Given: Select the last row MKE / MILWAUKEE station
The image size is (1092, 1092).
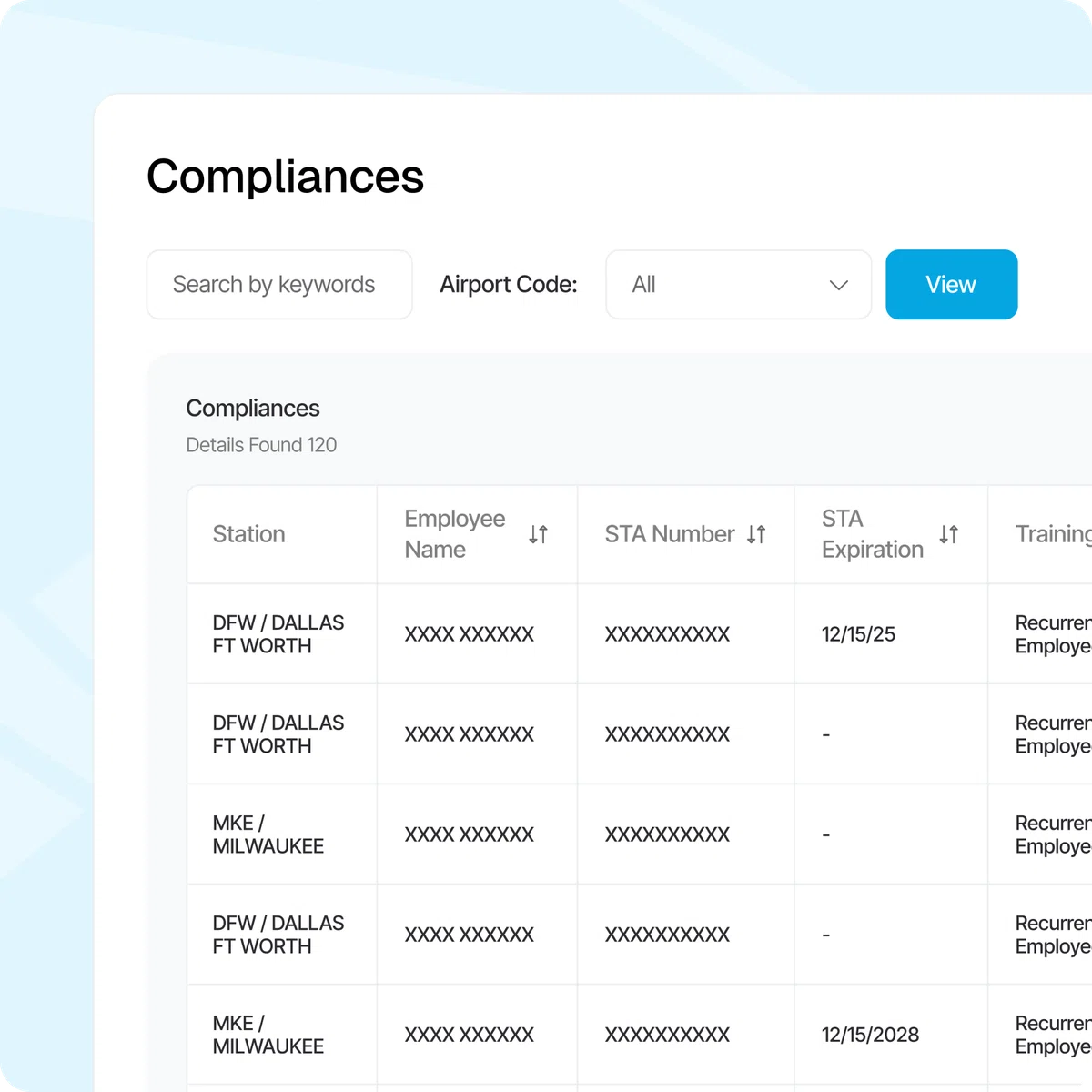Looking at the screenshot, I should pos(268,1035).
